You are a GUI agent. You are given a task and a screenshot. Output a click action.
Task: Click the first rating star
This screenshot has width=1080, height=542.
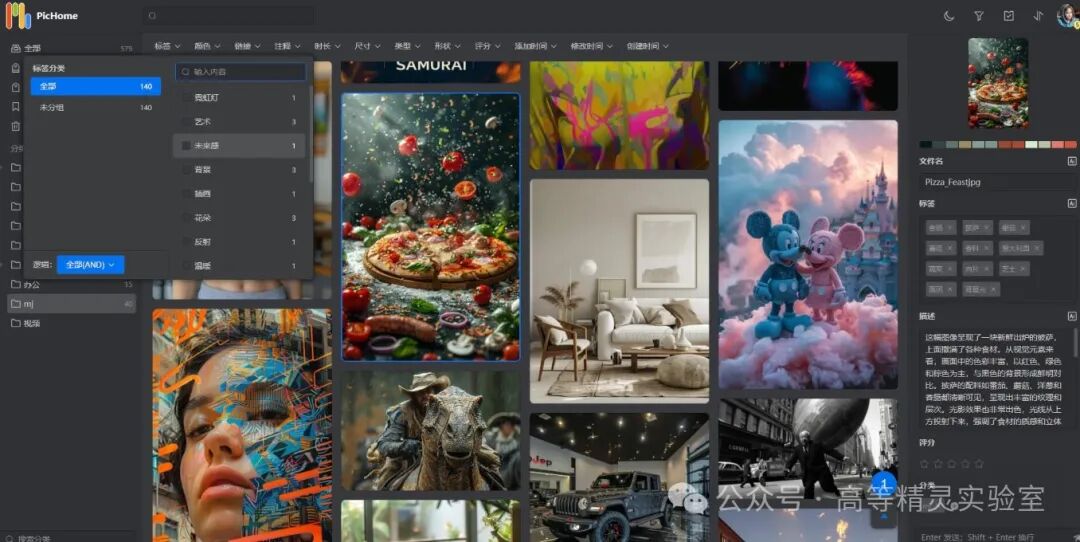(924, 463)
